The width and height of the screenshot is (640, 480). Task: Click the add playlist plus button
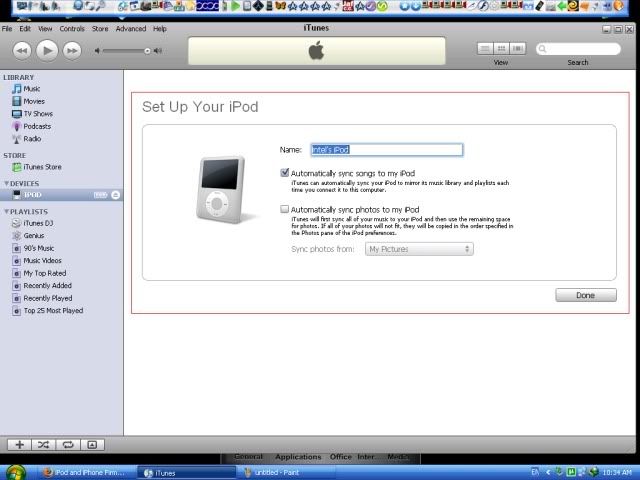[x=19, y=443]
